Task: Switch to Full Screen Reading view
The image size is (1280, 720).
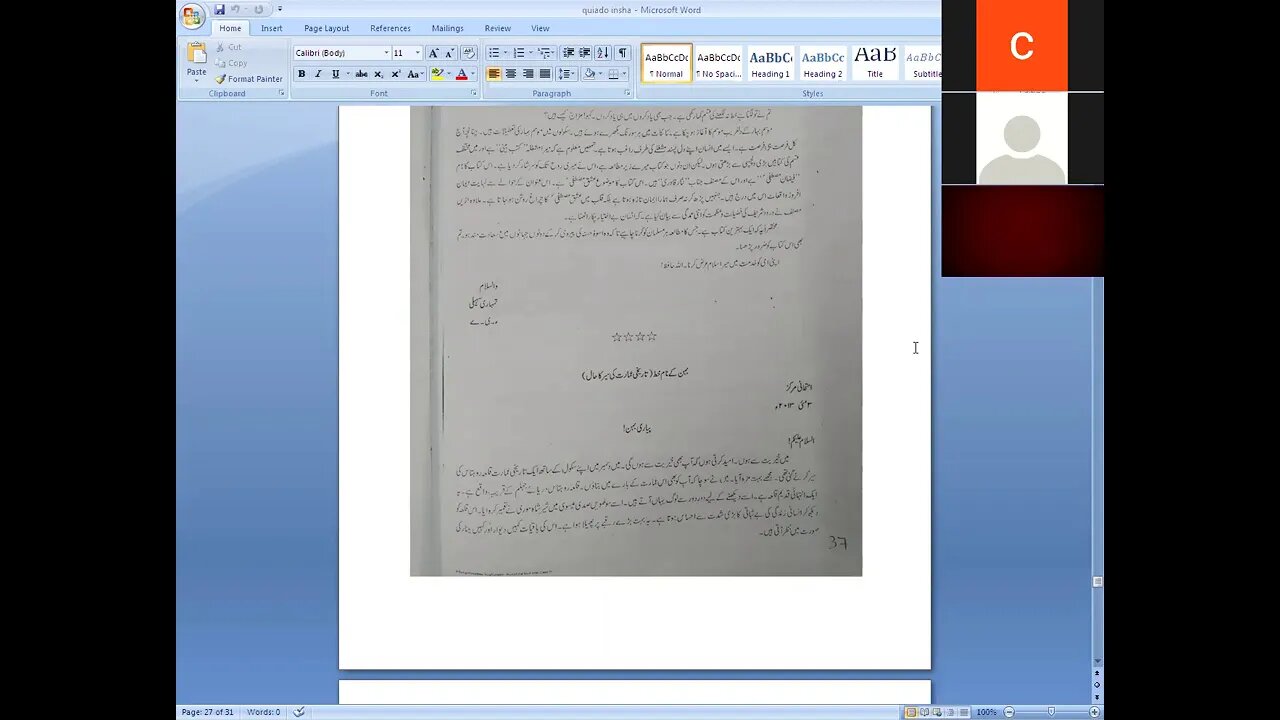Action: click(x=925, y=712)
